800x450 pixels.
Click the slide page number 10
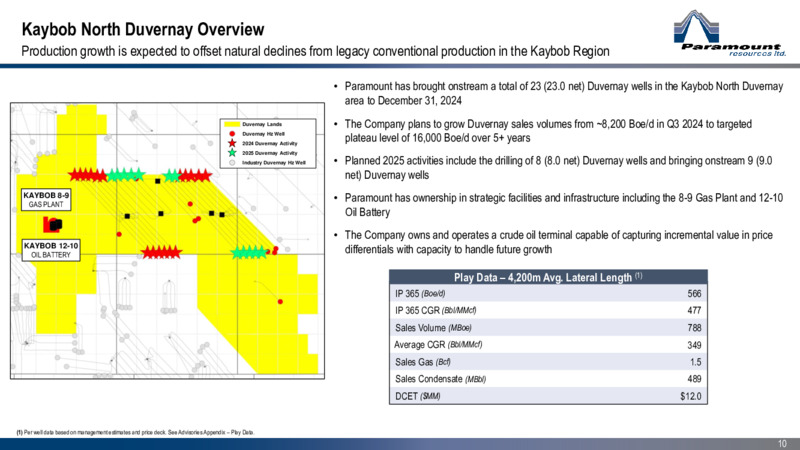[x=782, y=444]
